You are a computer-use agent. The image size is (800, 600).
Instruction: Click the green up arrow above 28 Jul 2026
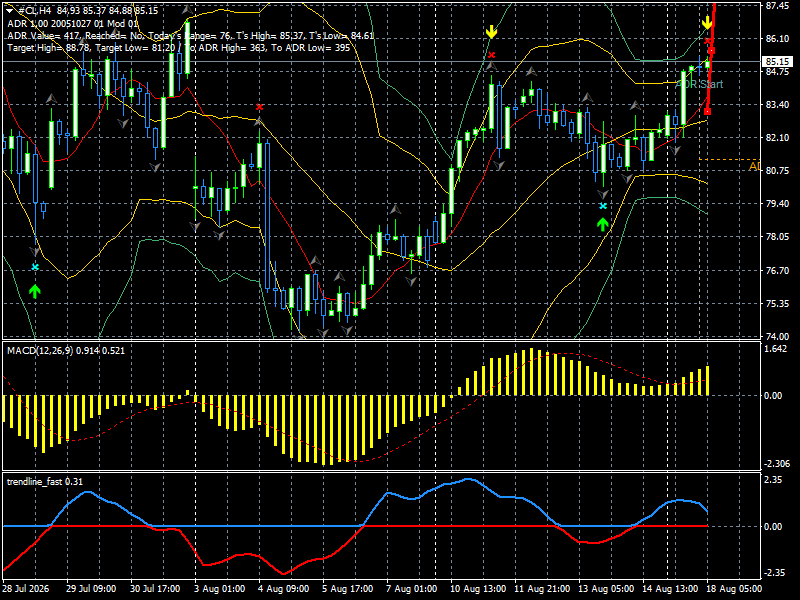(x=35, y=291)
